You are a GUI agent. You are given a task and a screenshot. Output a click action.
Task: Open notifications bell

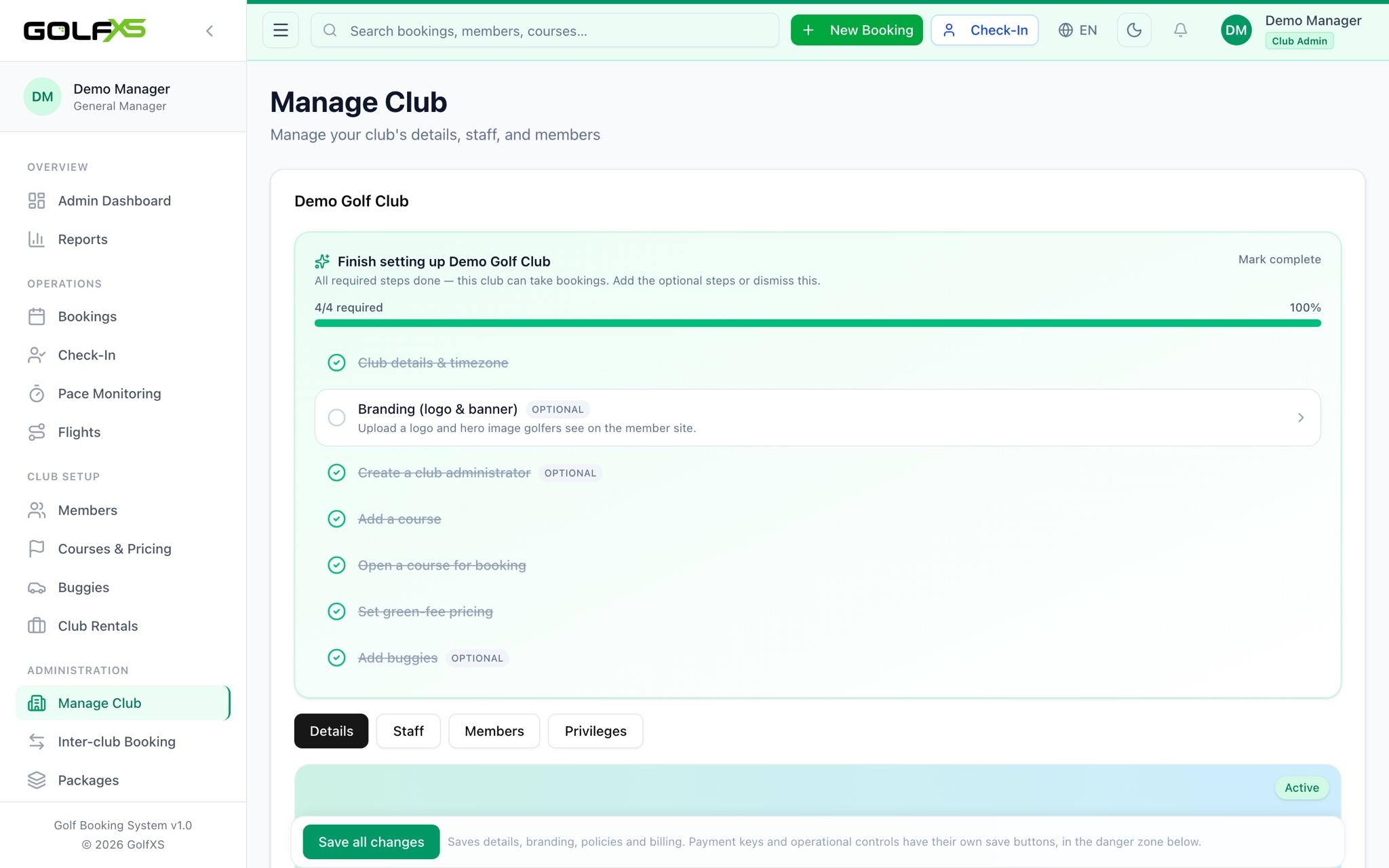tap(1180, 30)
